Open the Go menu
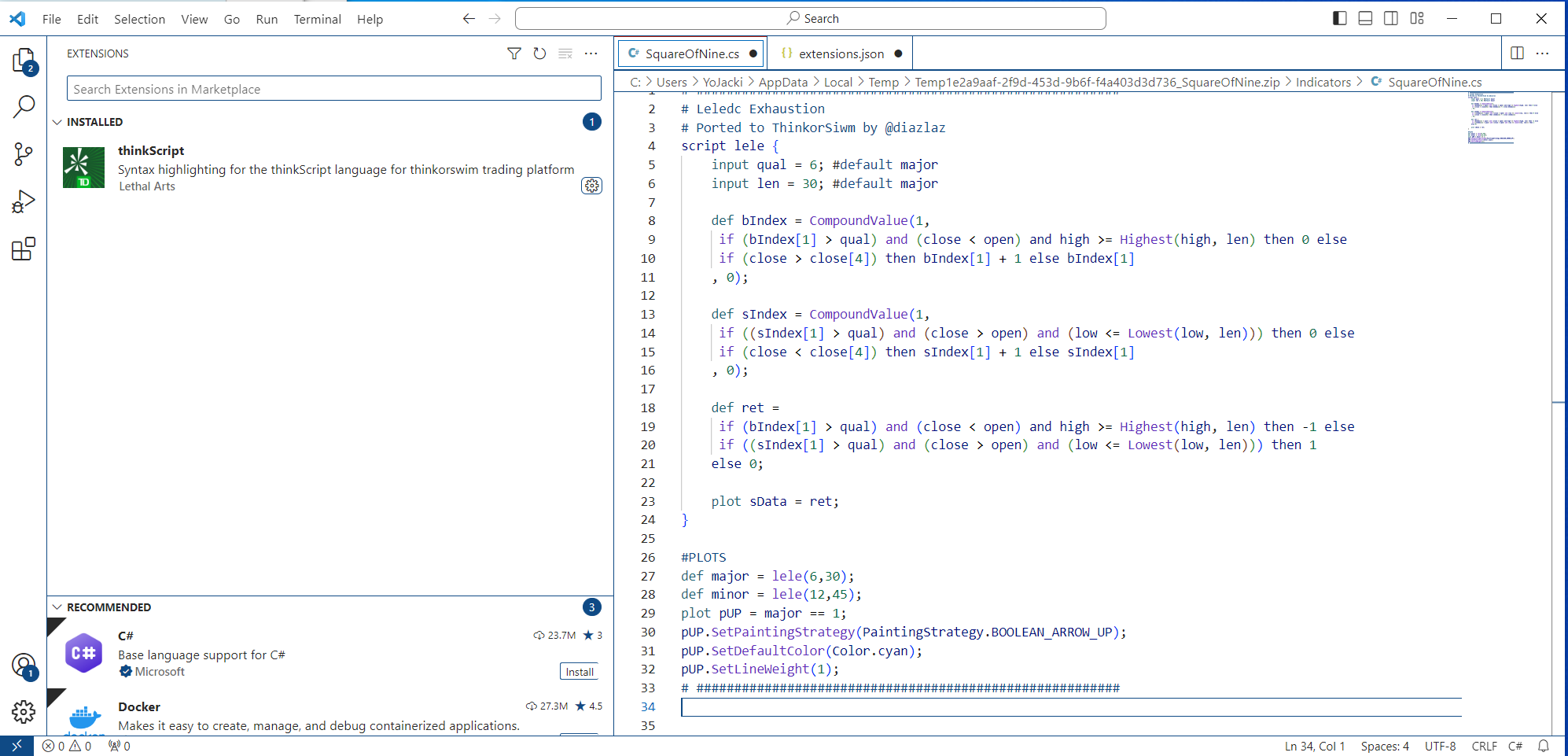 (232, 19)
